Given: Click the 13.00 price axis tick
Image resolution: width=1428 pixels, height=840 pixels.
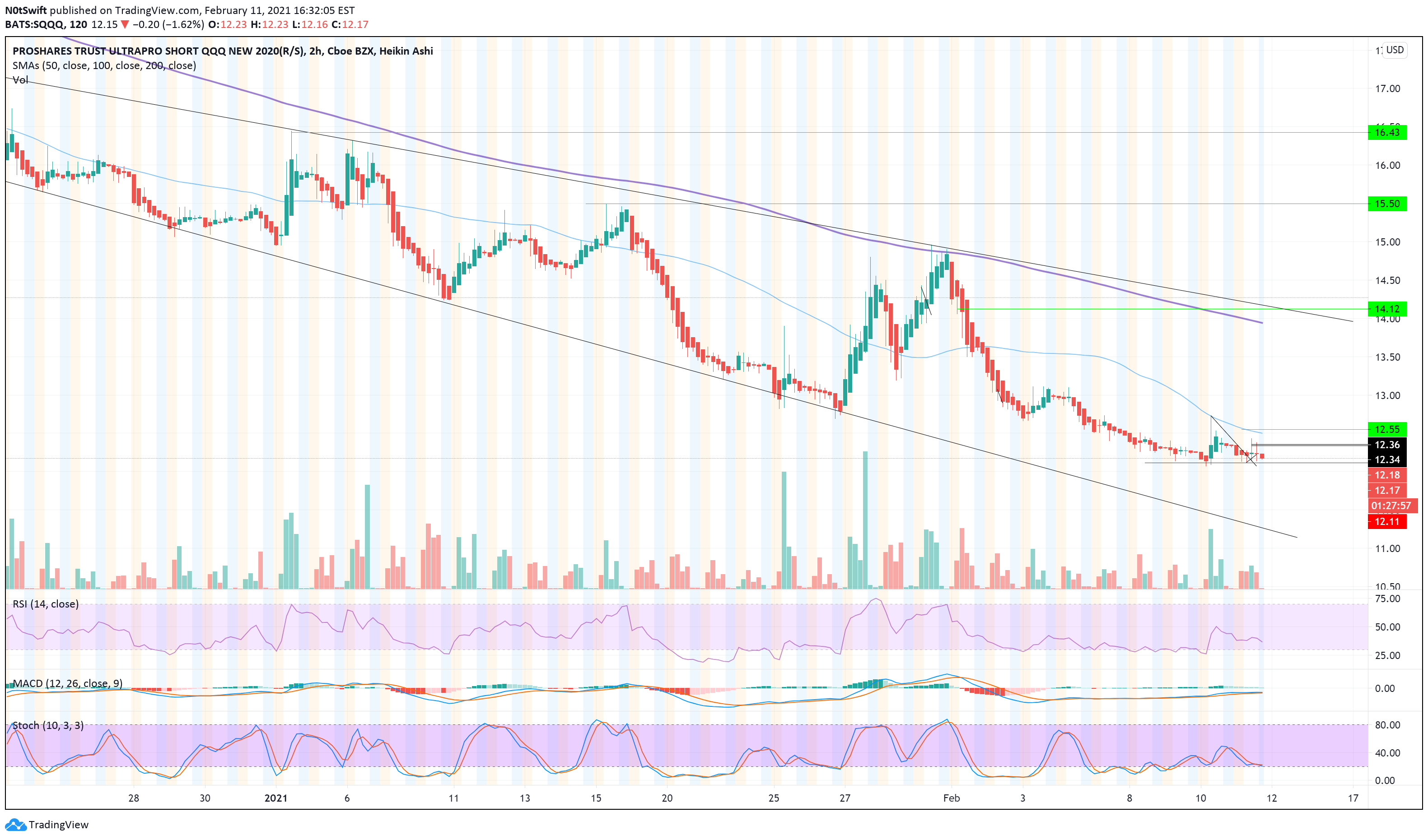Looking at the screenshot, I should tap(1387, 395).
